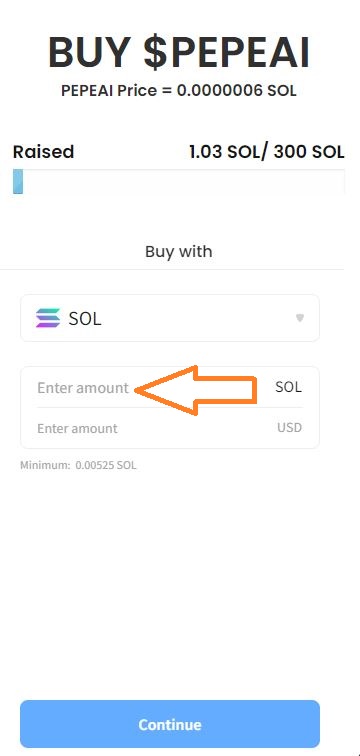The height and width of the screenshot is (756, 360).
Task: Open the SOL currency selector box
Action: click(170, 318)
